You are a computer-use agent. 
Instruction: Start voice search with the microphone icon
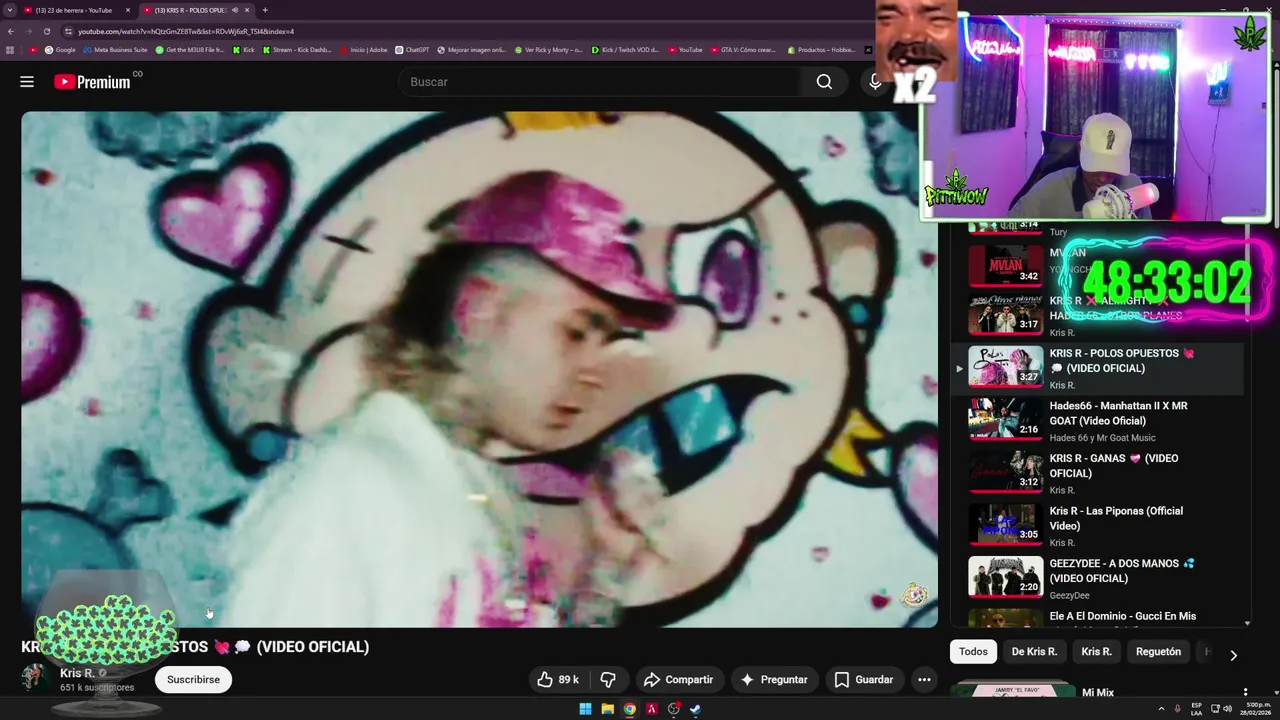pos(875,82)
